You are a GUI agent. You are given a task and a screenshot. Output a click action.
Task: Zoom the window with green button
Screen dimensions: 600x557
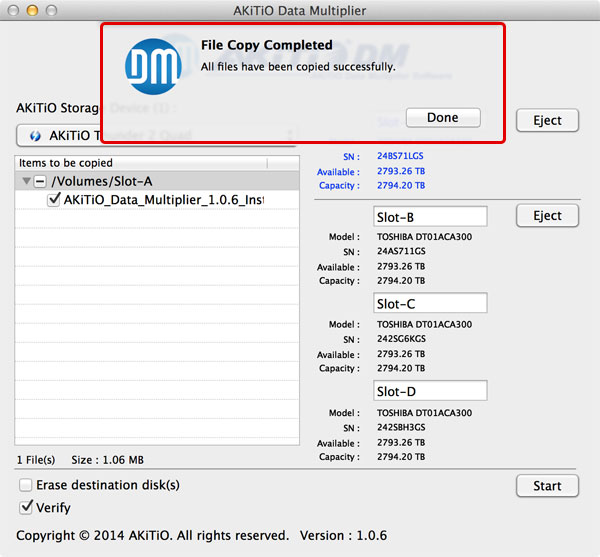pos(50,10)
